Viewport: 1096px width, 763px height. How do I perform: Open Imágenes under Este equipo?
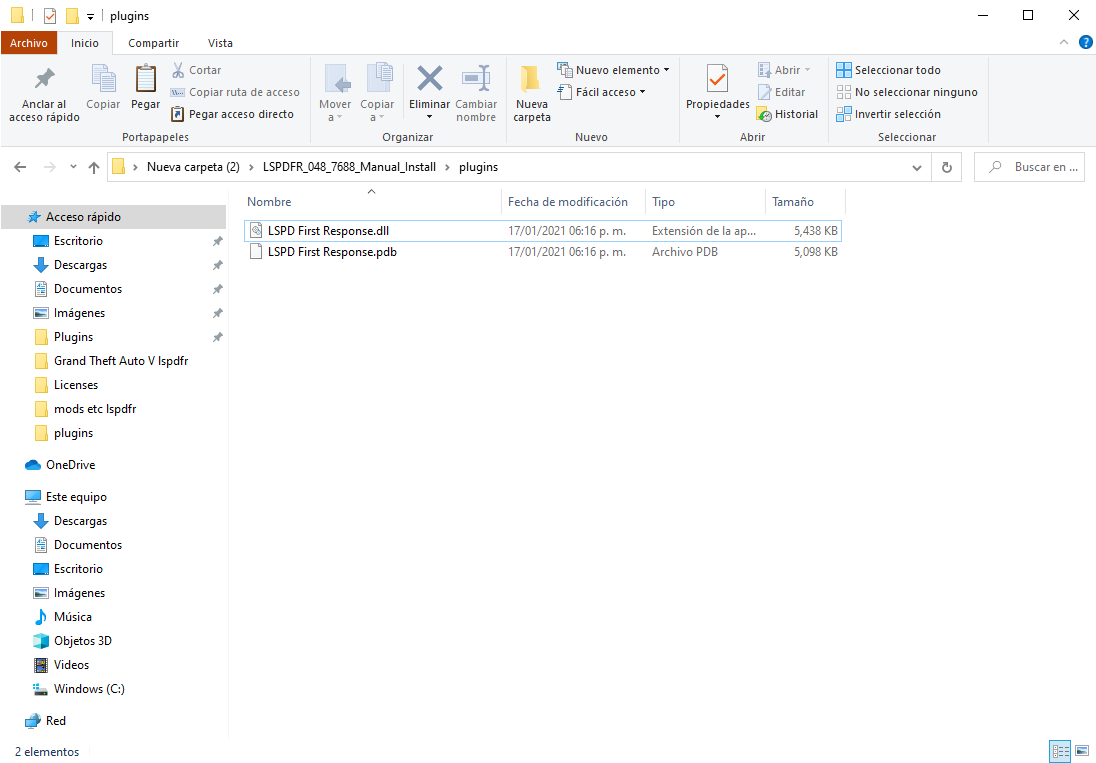[79, 593]
